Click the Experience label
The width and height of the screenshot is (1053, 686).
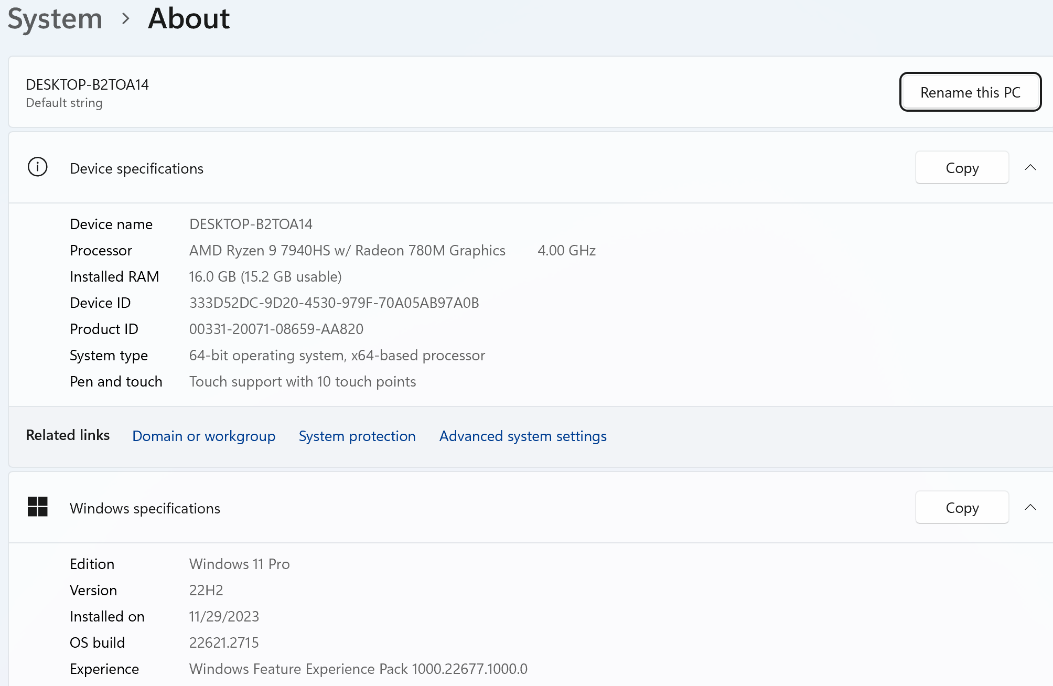pos(104,669)
